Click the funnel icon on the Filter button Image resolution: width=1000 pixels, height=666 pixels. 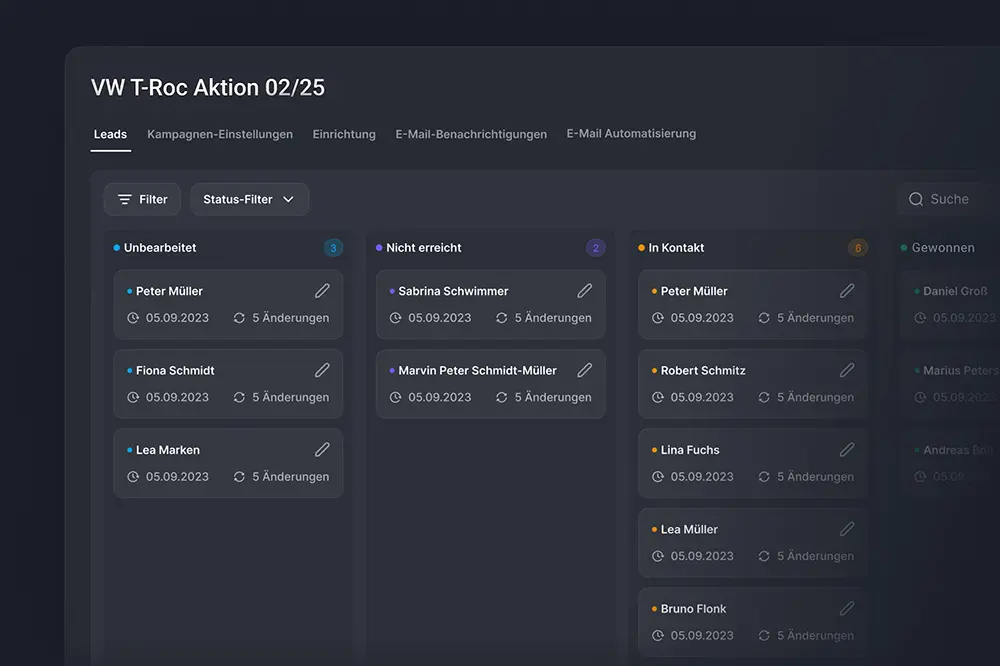pos(125,199)
